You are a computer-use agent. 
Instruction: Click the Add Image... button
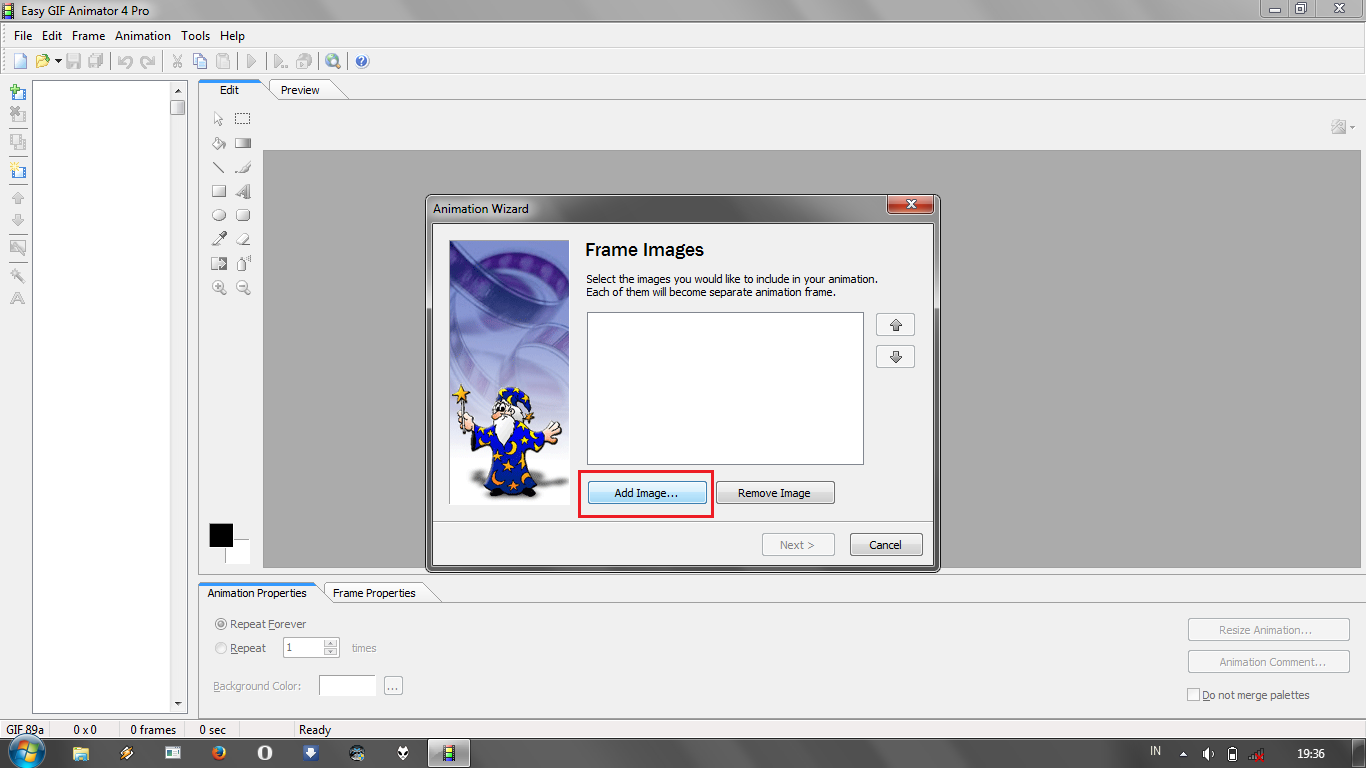[646, 493]
